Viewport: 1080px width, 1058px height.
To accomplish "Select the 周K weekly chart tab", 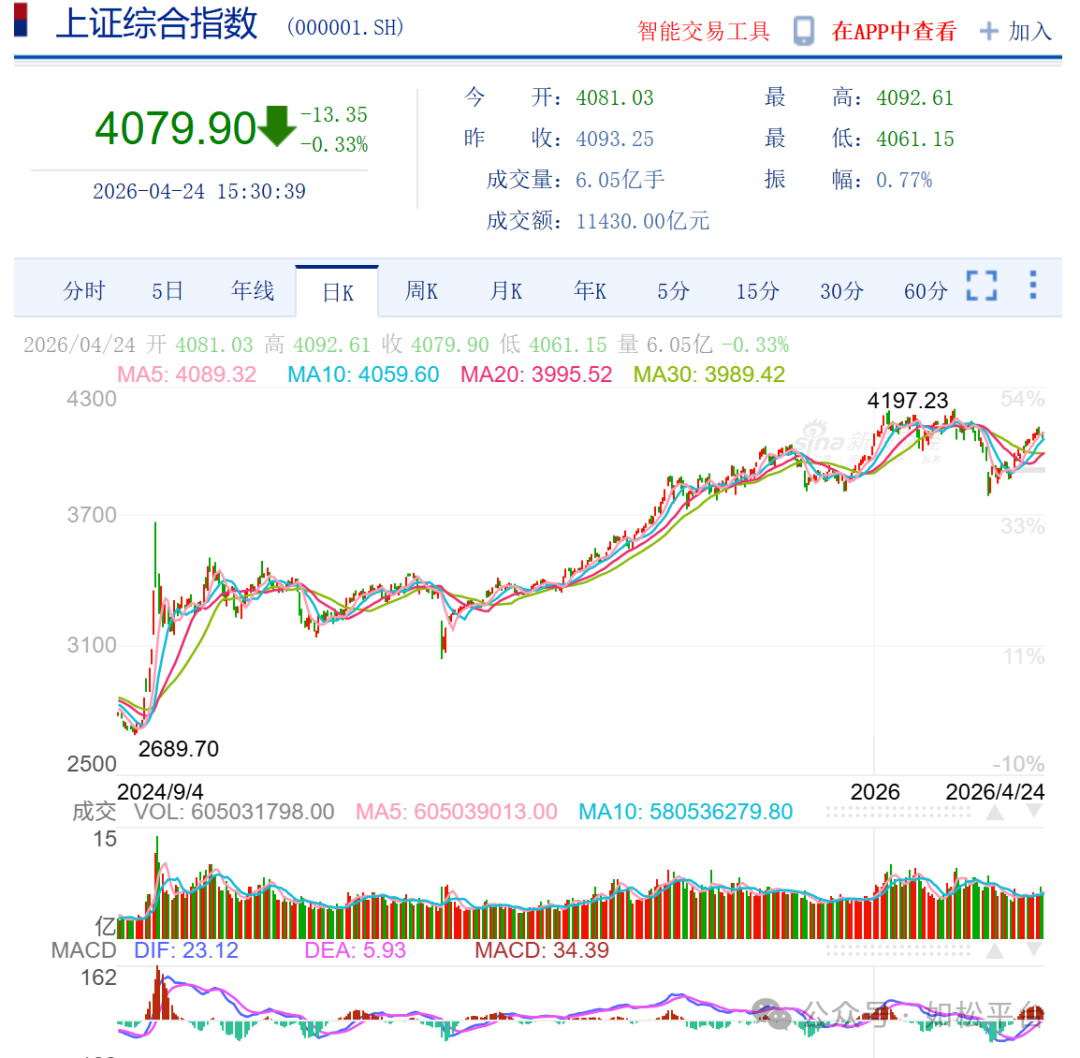I will click(x=421, y=291).
